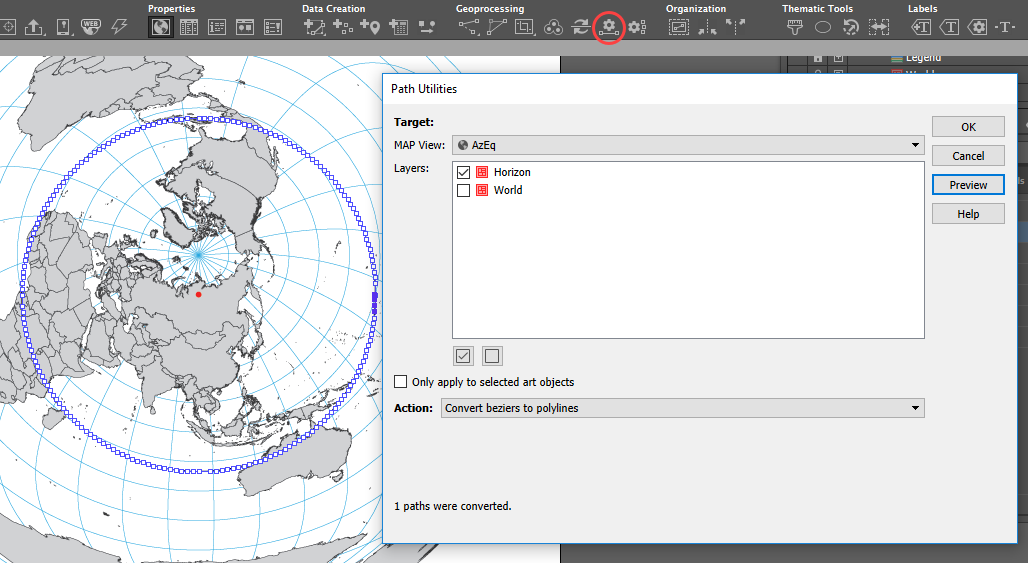Click the plus-polygon icon under Data Creation
This screenshot has width=1028, height=563.
[x=315, y=27]
